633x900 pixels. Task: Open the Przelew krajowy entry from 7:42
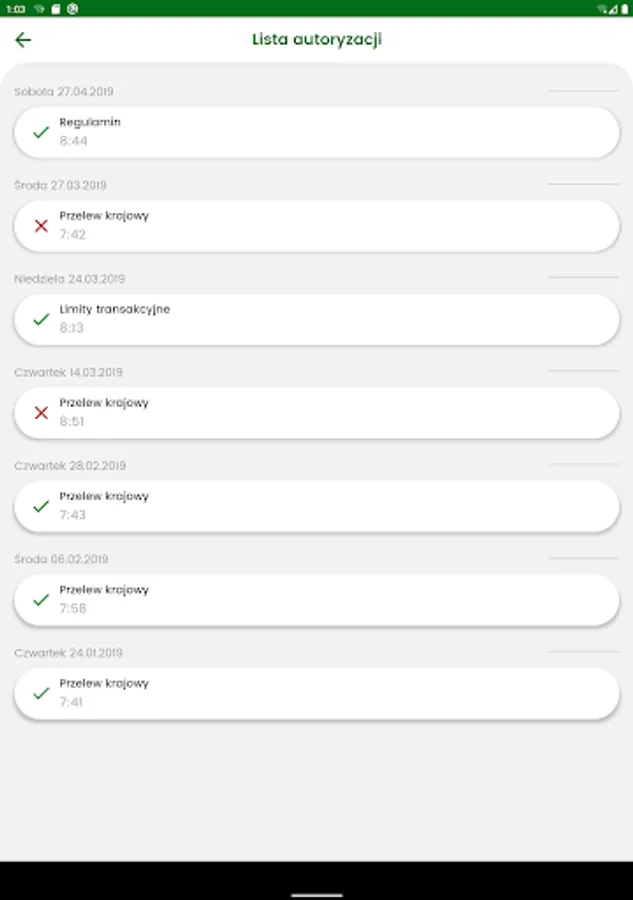tap(317, 226)
